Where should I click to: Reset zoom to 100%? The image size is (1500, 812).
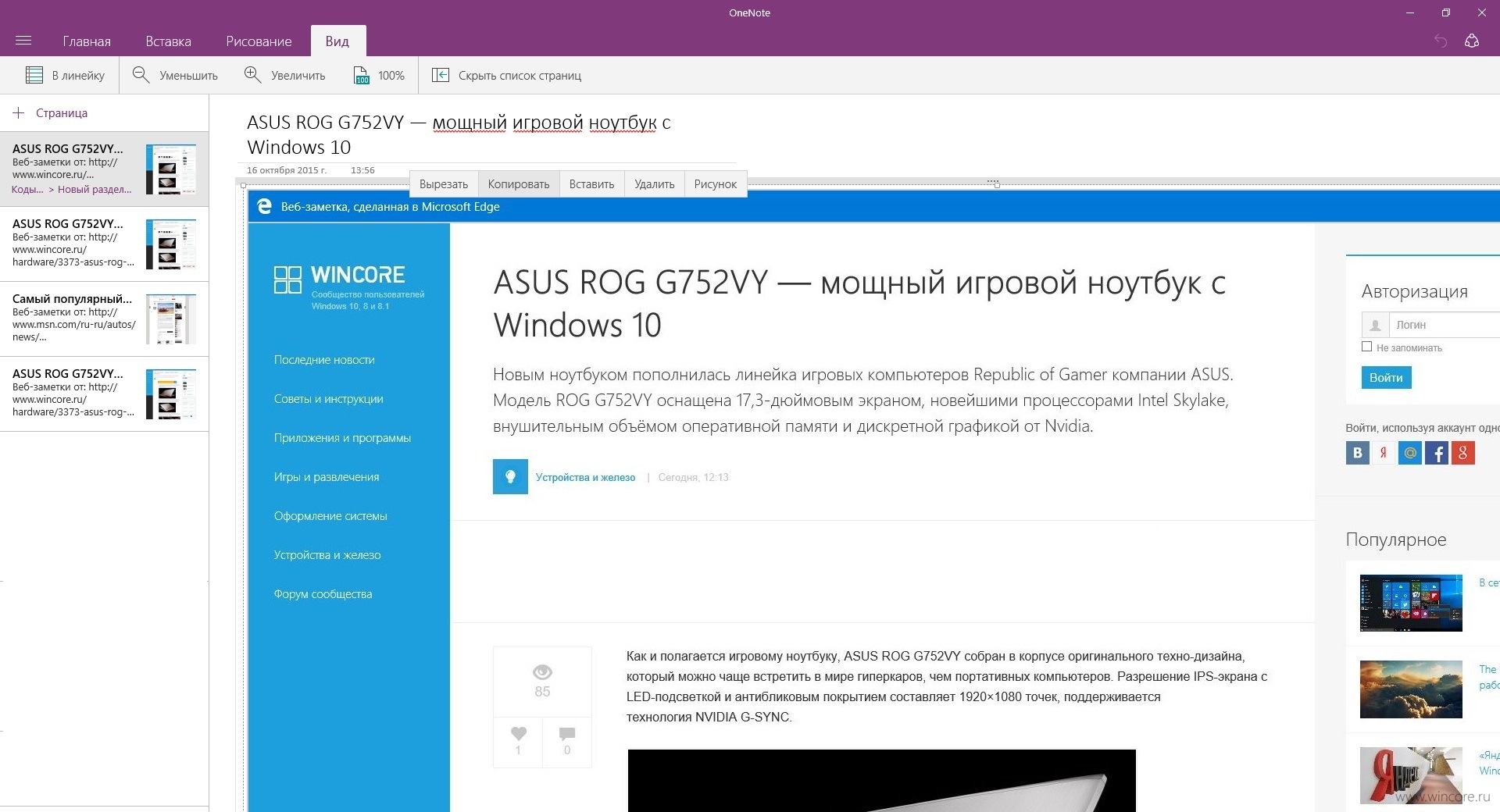point(380,76)
